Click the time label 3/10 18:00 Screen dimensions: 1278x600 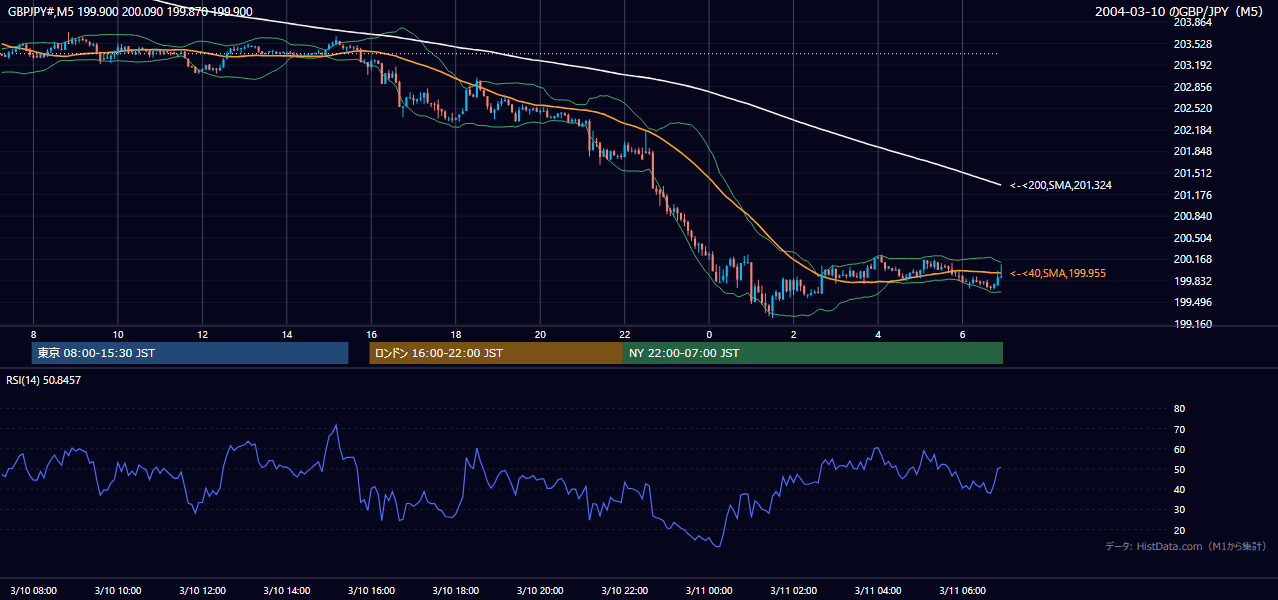pyautogui.click(x=456, y=590)
